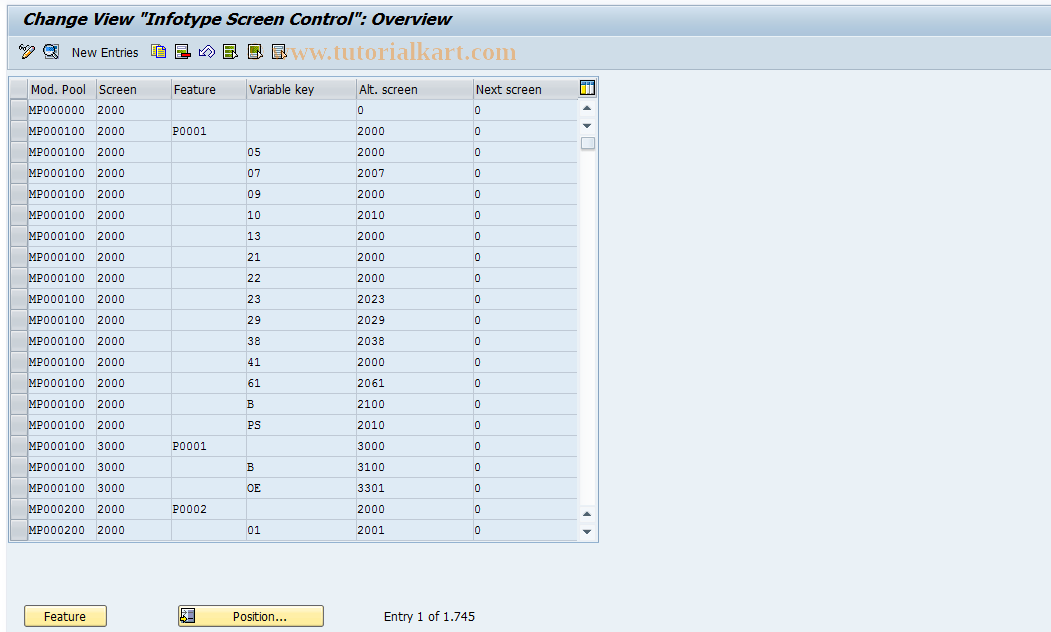This screenshot has height=632, width=1051.
Task: Select row selector for variable key PS
Action: [x=19, y=425]
